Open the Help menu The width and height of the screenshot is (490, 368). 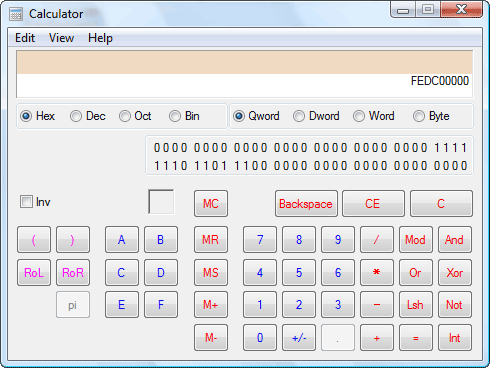100,38
